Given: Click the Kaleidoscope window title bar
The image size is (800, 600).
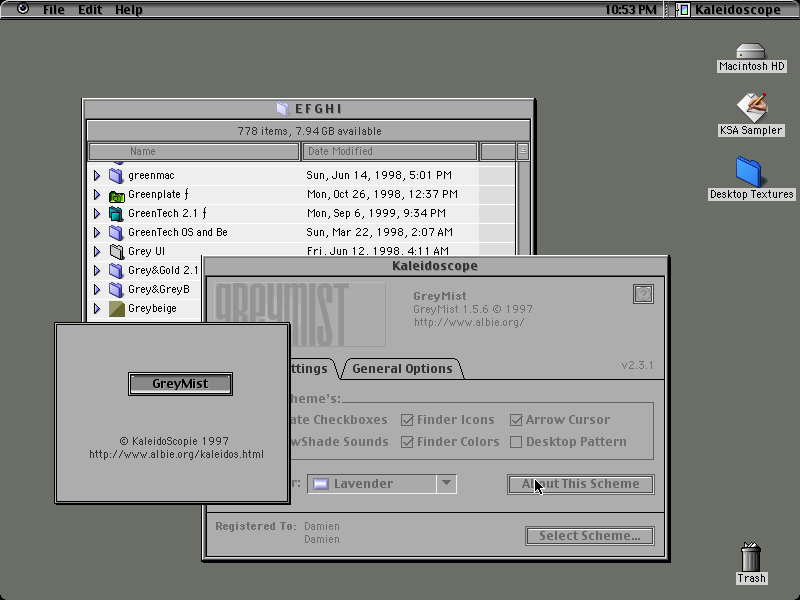Looking at the screenshot, I should (435, 266).
